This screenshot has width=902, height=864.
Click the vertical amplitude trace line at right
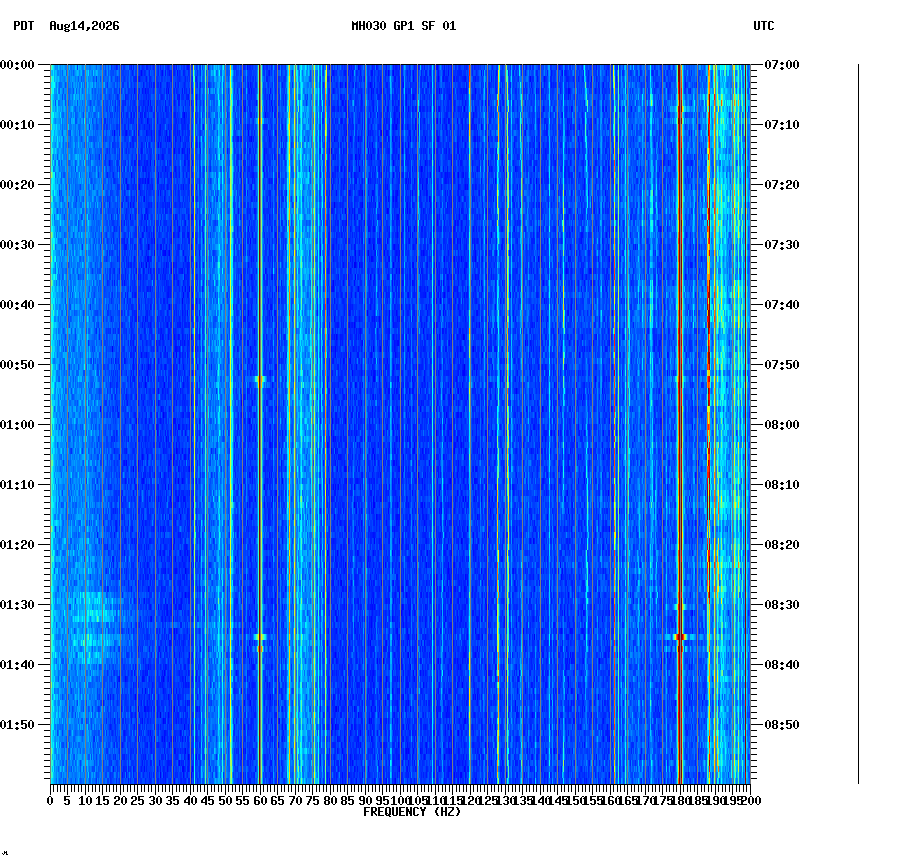pos(858,424)
